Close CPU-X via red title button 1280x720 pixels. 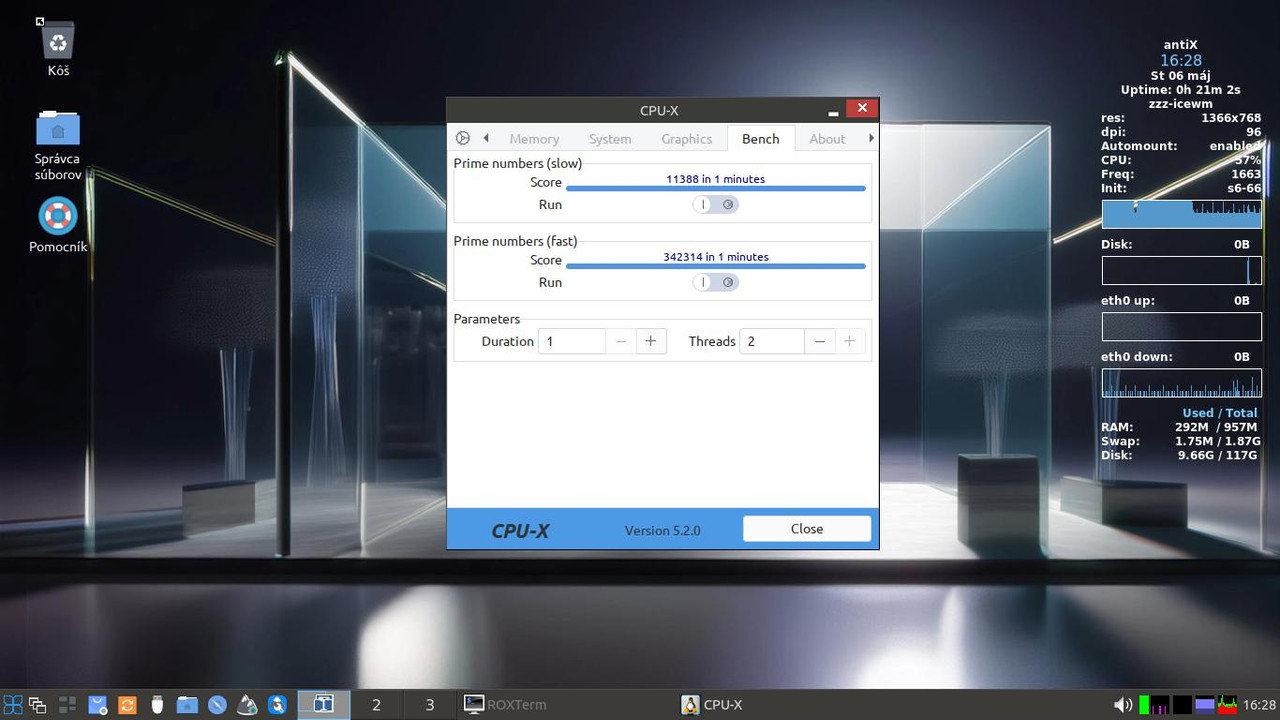click(862, 108)
